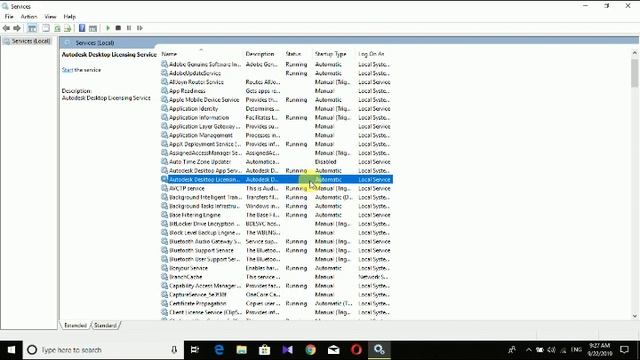Select the Auto Time Zone Updater service
Viewport: 640px width, 360px height.
point(276,162)
